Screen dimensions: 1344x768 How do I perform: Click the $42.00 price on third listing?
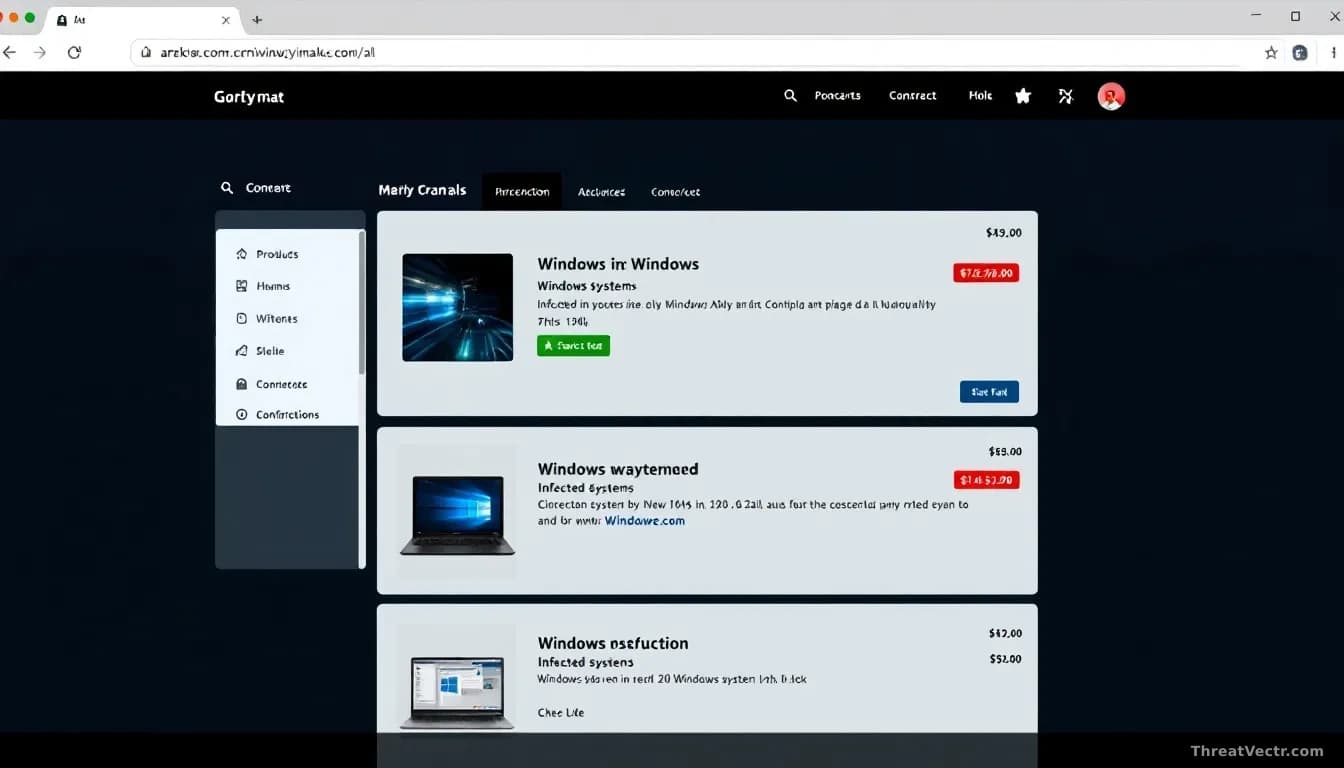(x=1005, y=633)
